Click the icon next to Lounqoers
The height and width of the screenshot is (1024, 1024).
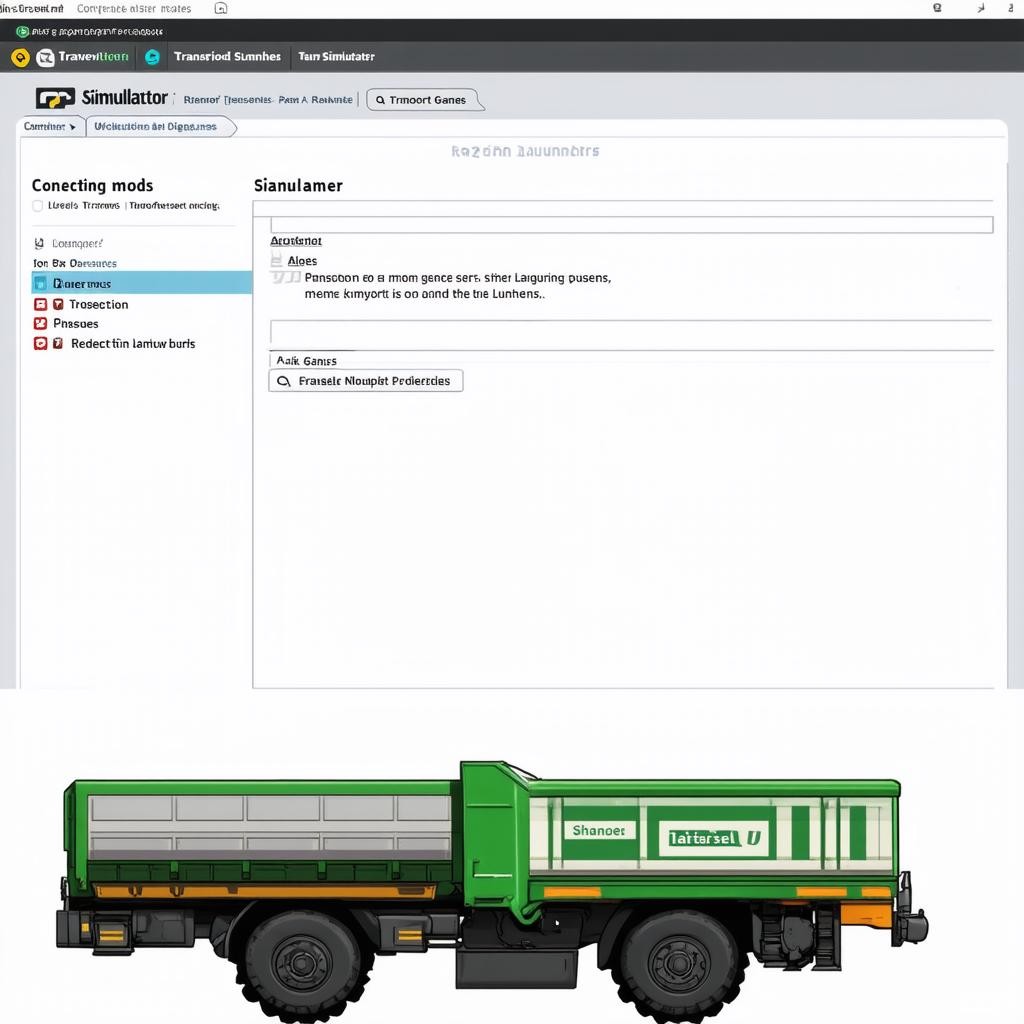coord(39,243)
